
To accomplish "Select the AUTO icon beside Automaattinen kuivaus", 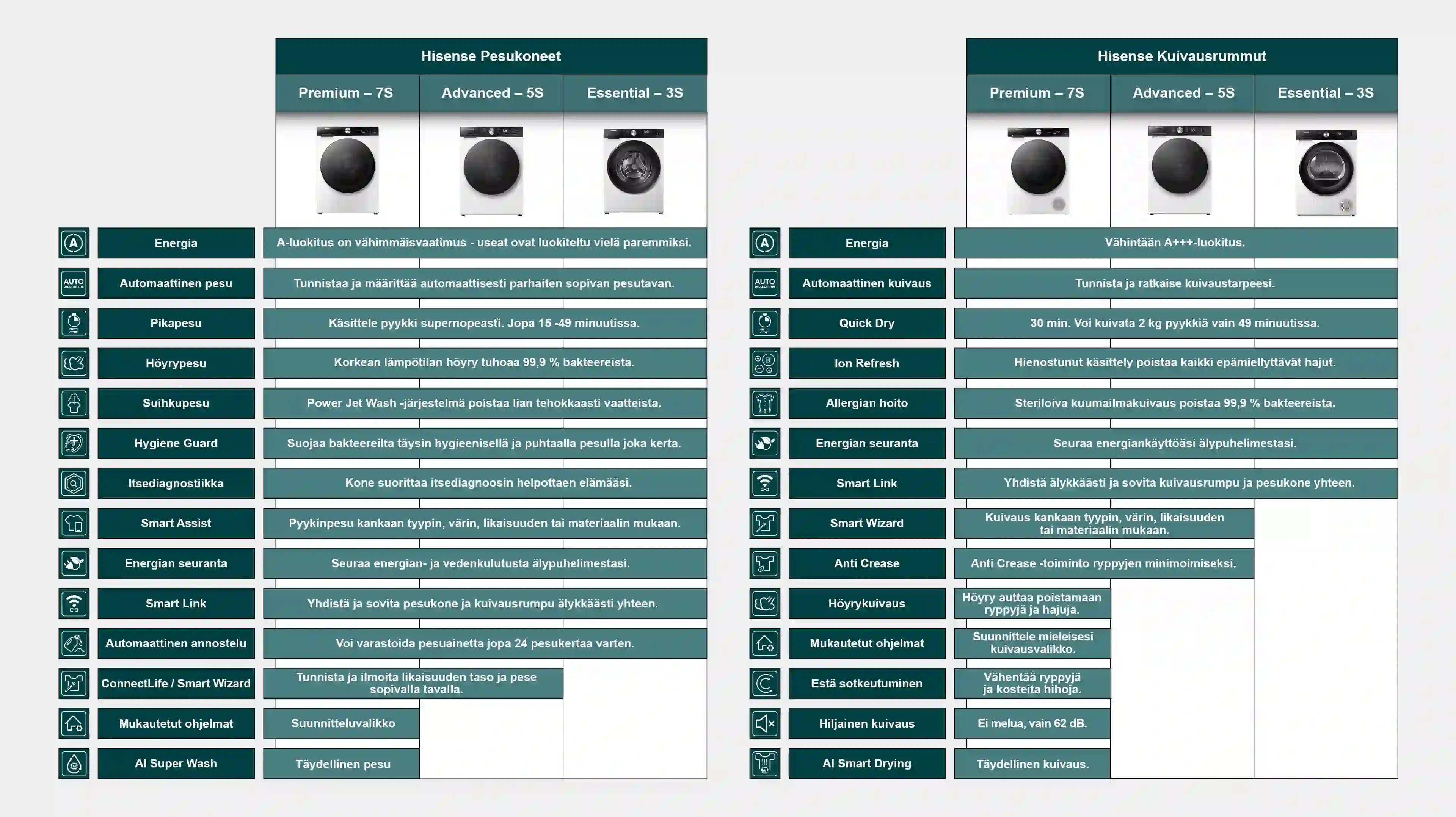I will 765,283.
